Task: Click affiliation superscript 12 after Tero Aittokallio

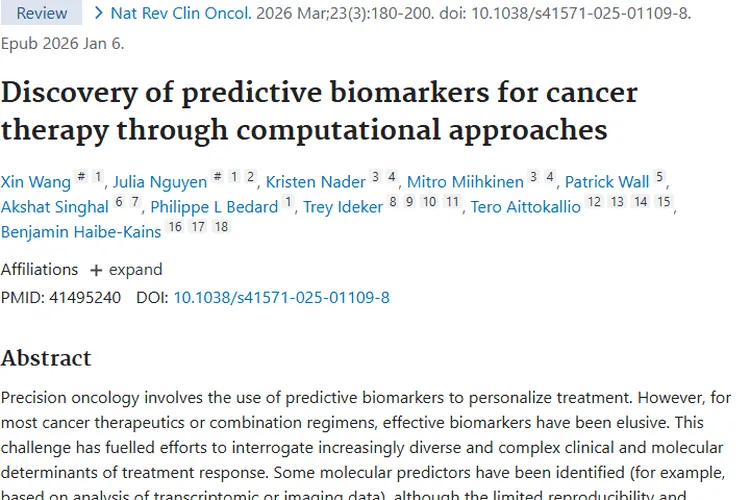Action: pyautogui.click(x=594, y=203)
